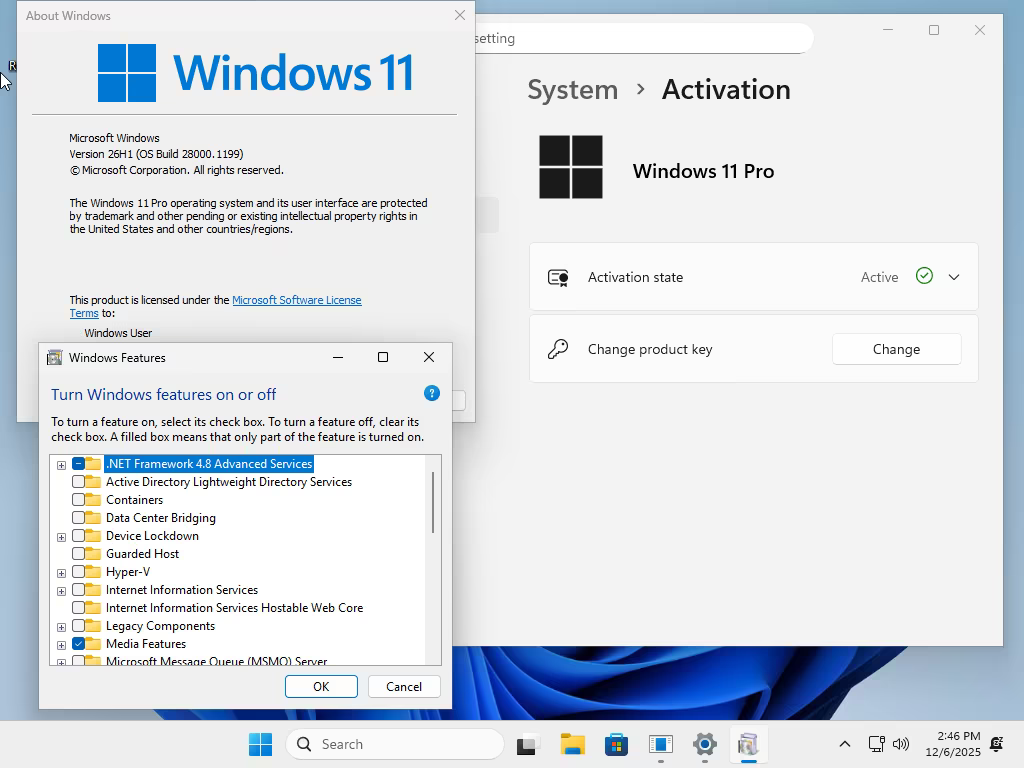Show hidden system tray icons
The image size is (1024, 768).
pos(844,744)
